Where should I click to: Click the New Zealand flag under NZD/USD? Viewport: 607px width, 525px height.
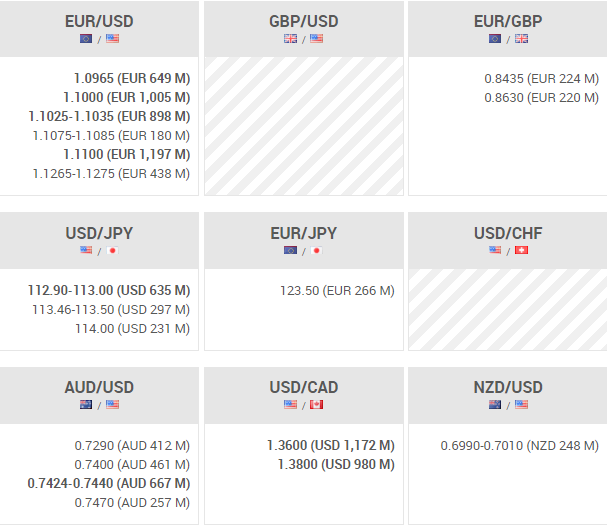tap(495, 405)
